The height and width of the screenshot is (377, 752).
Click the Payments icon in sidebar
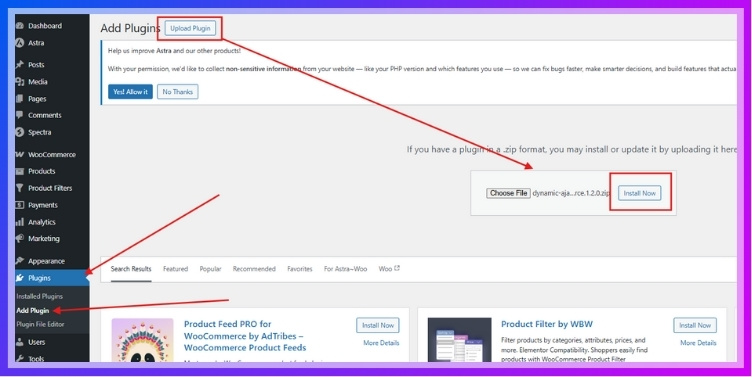(x=20, y=205)
